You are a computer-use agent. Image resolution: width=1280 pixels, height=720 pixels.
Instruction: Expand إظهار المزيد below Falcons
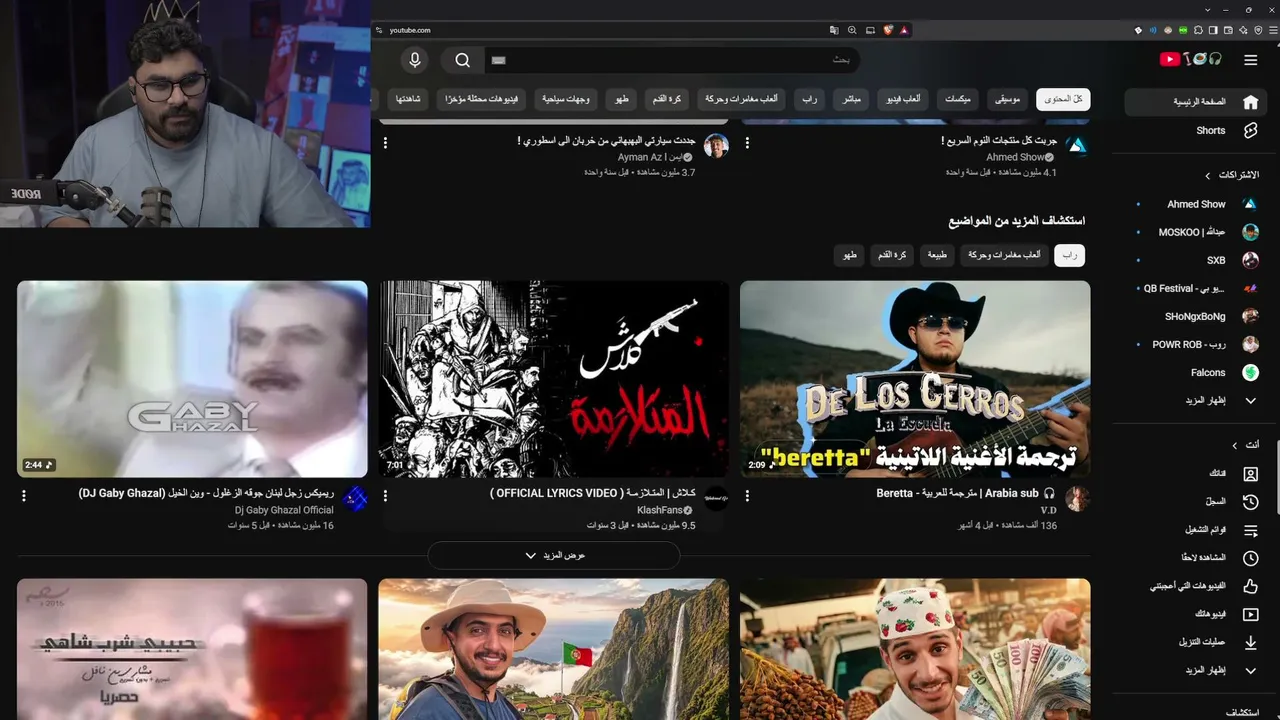[1196, 400]
